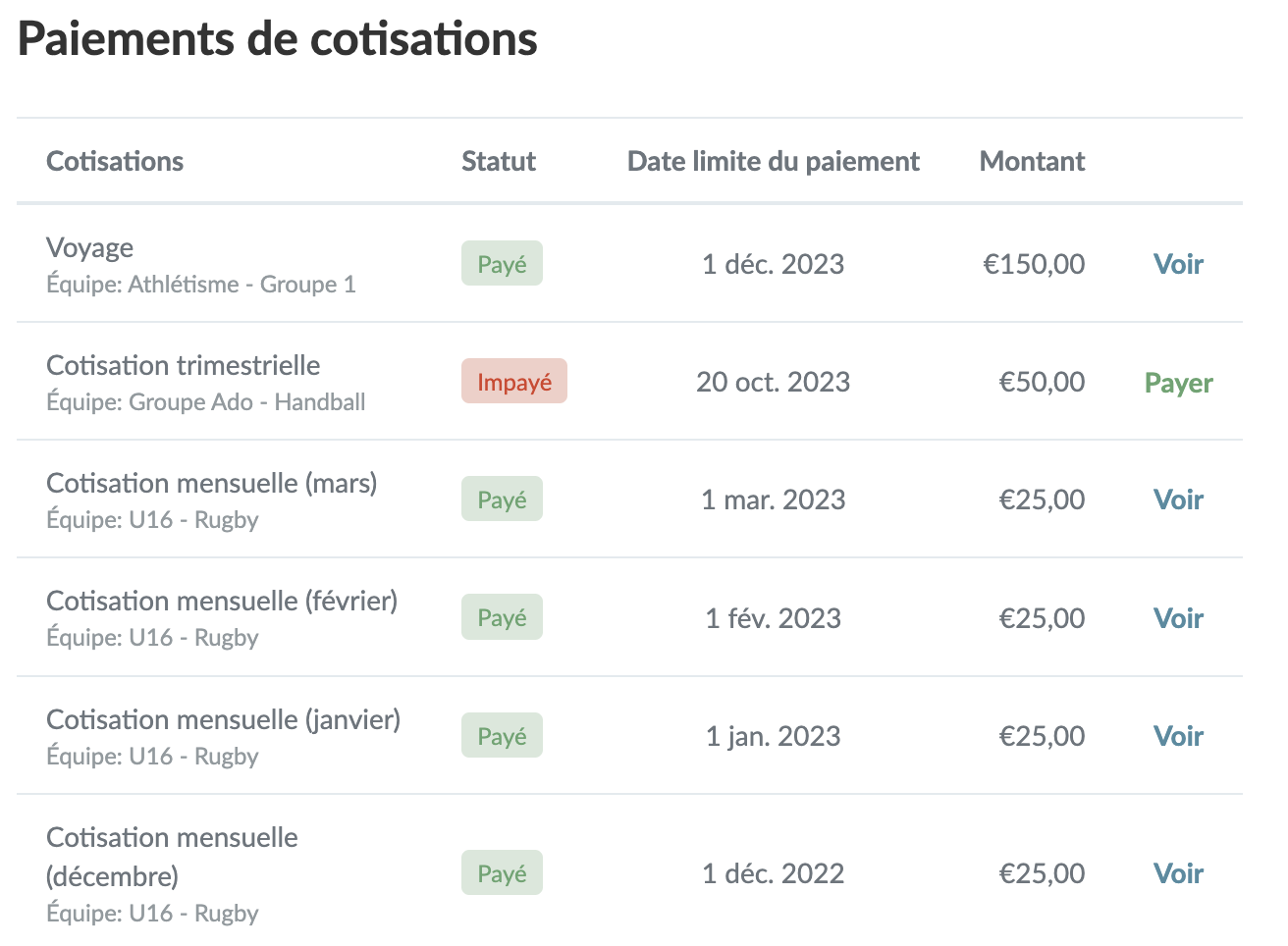
Task: Click Payé badge on Voyage row
Action: [x=502, y=264]
